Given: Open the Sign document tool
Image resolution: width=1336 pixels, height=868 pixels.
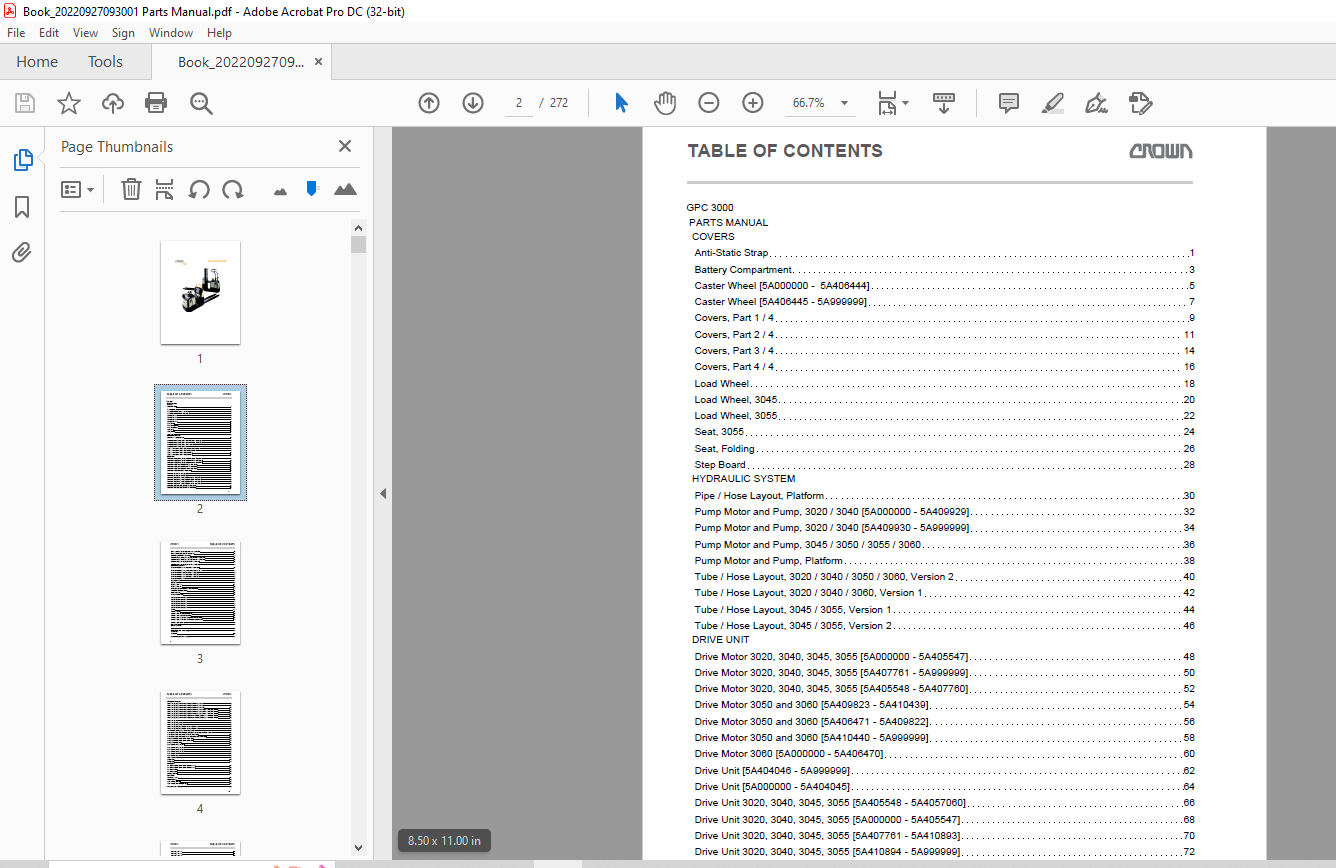Looking at the screenshot, I should (1096, 103).
